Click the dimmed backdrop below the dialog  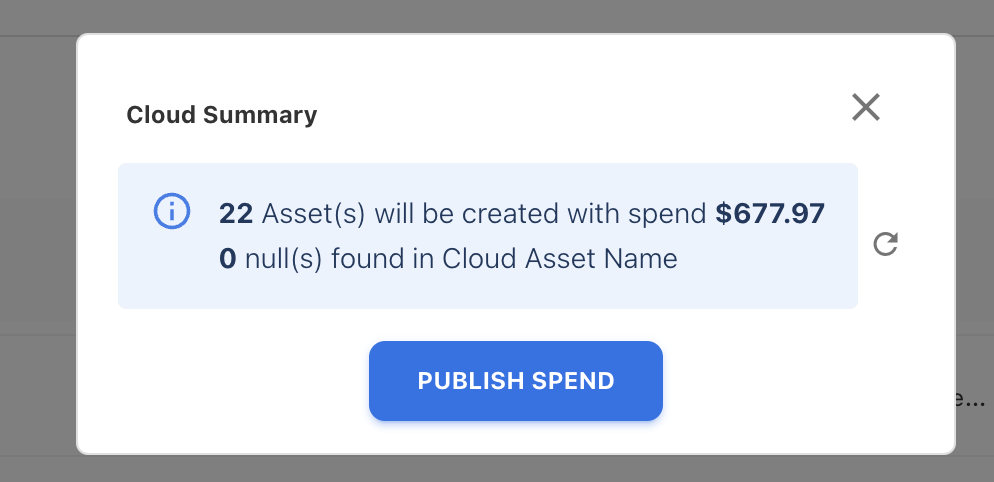coord(500,469)
